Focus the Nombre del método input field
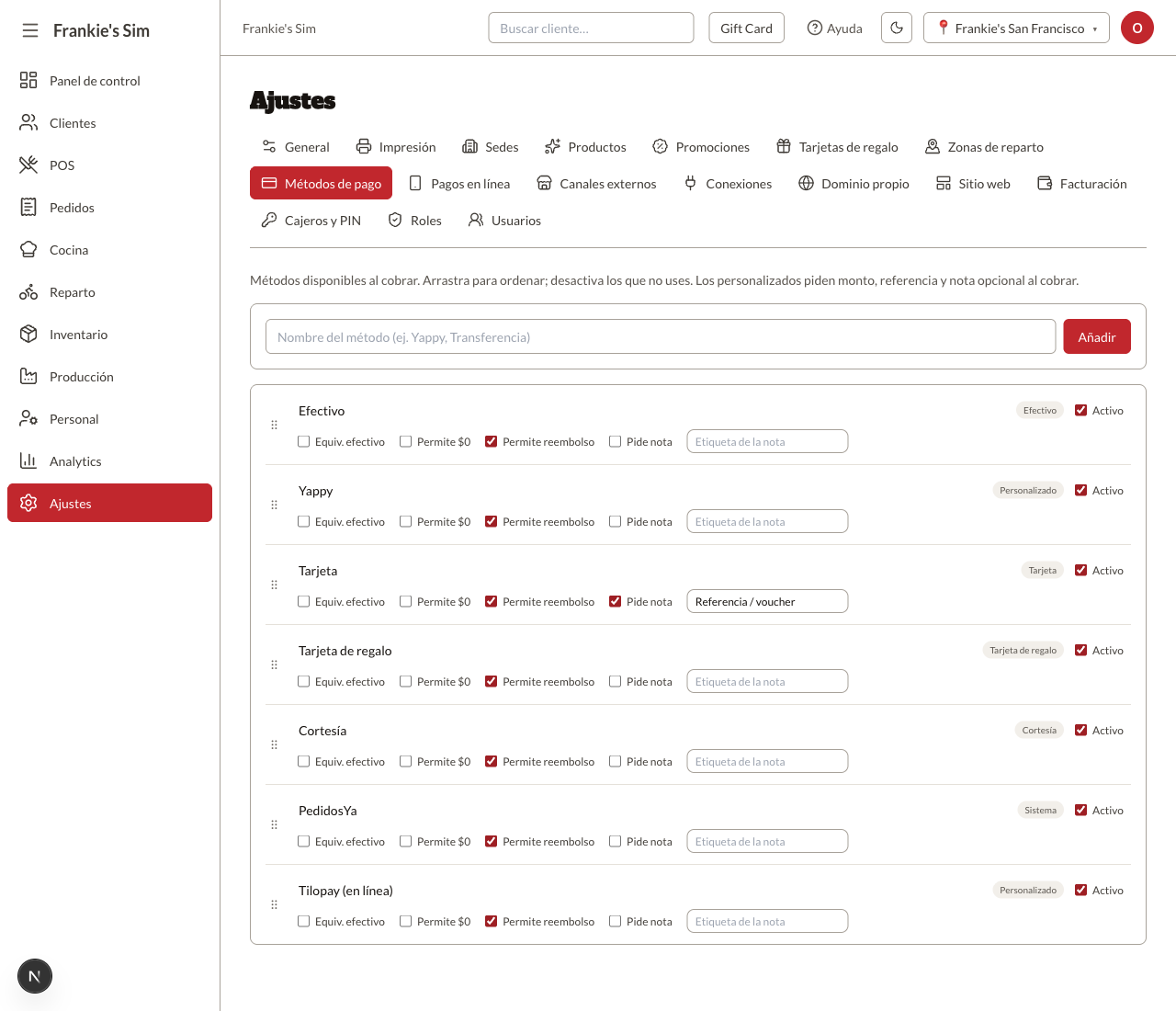Image resolution: width=1176 pixels, height=1011 pixels. [661, 336]
